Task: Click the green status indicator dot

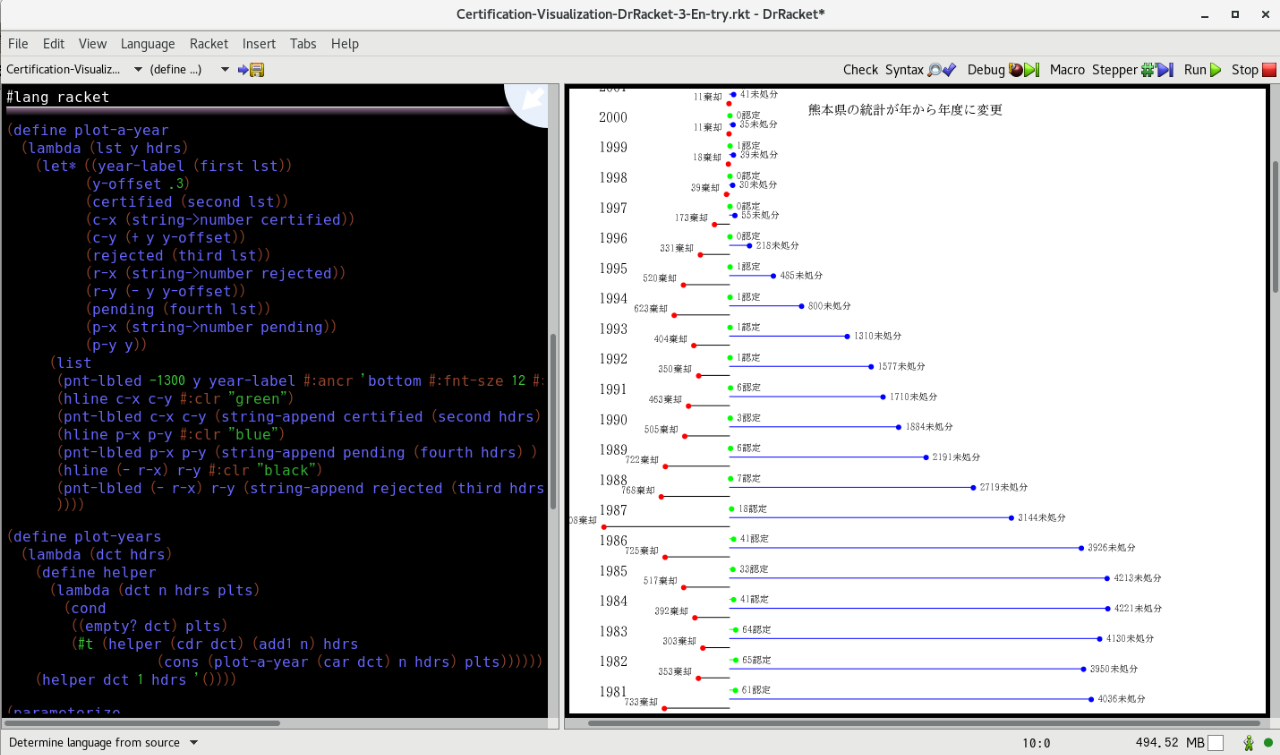Action: pos(1268,743)
